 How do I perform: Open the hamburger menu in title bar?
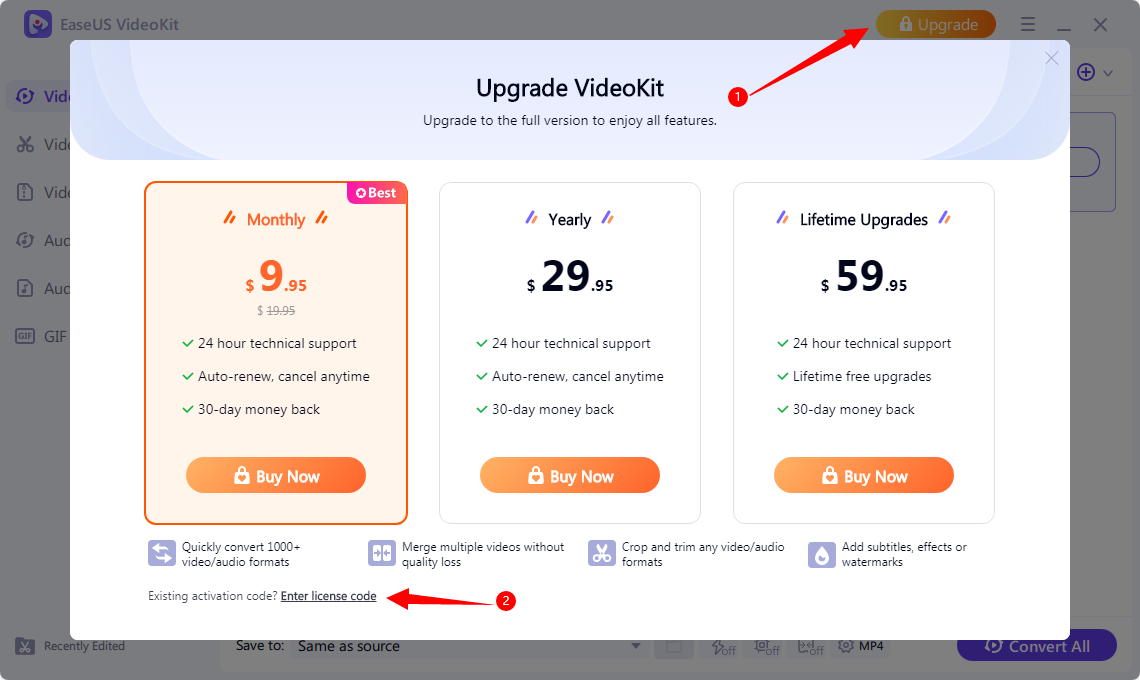pos(1027,24)
